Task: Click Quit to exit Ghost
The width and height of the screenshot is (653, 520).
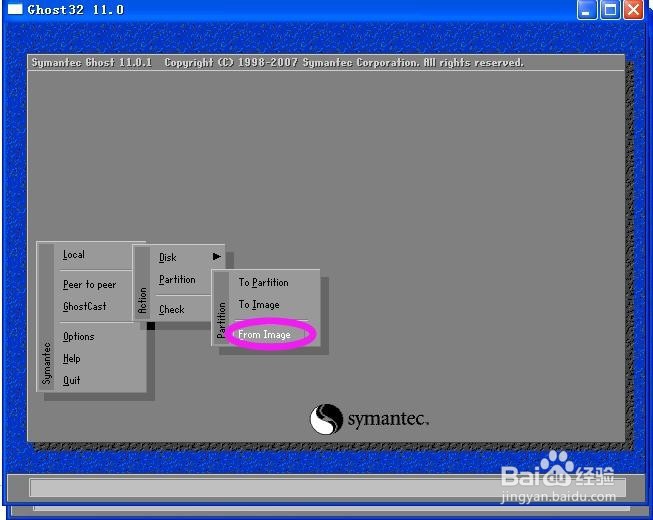Action: [x=71, y=381]
